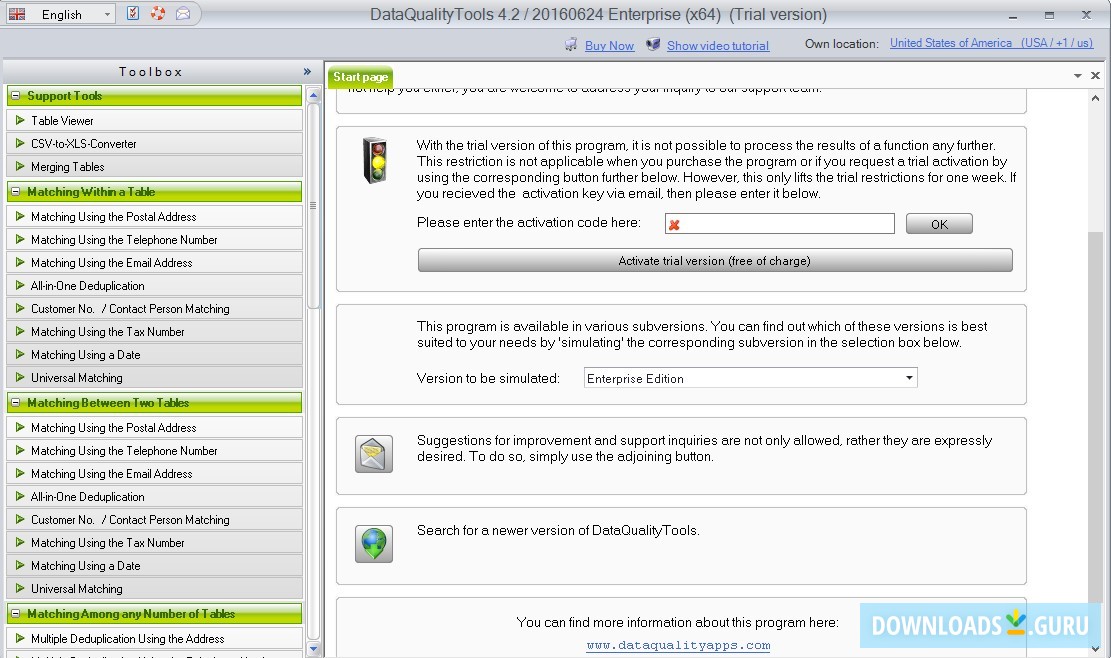Open the Show video tutorial link

click(x=718, y=46)
